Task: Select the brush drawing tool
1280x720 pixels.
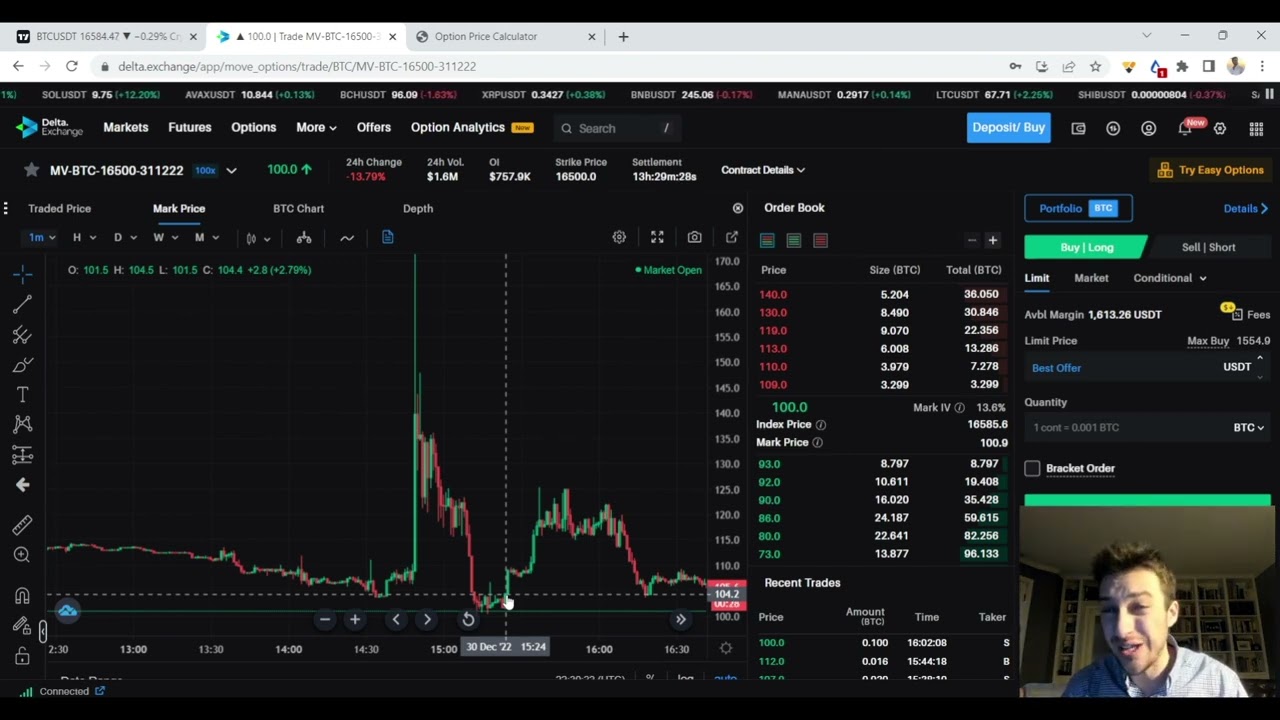Action: [22, 365]
